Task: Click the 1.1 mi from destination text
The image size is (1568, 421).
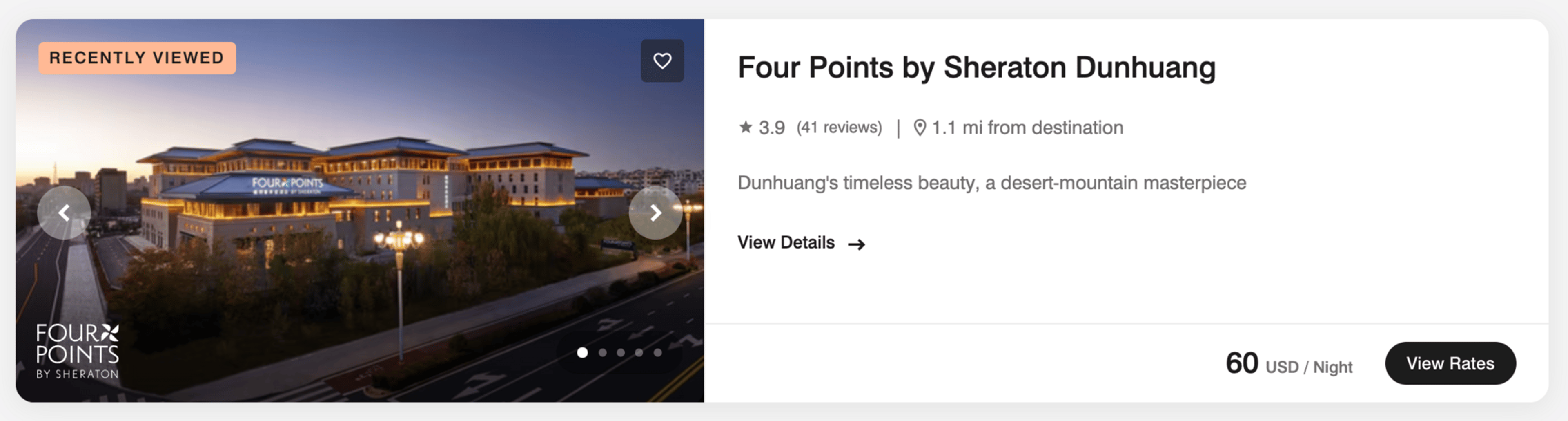Action: [1027, 128]
